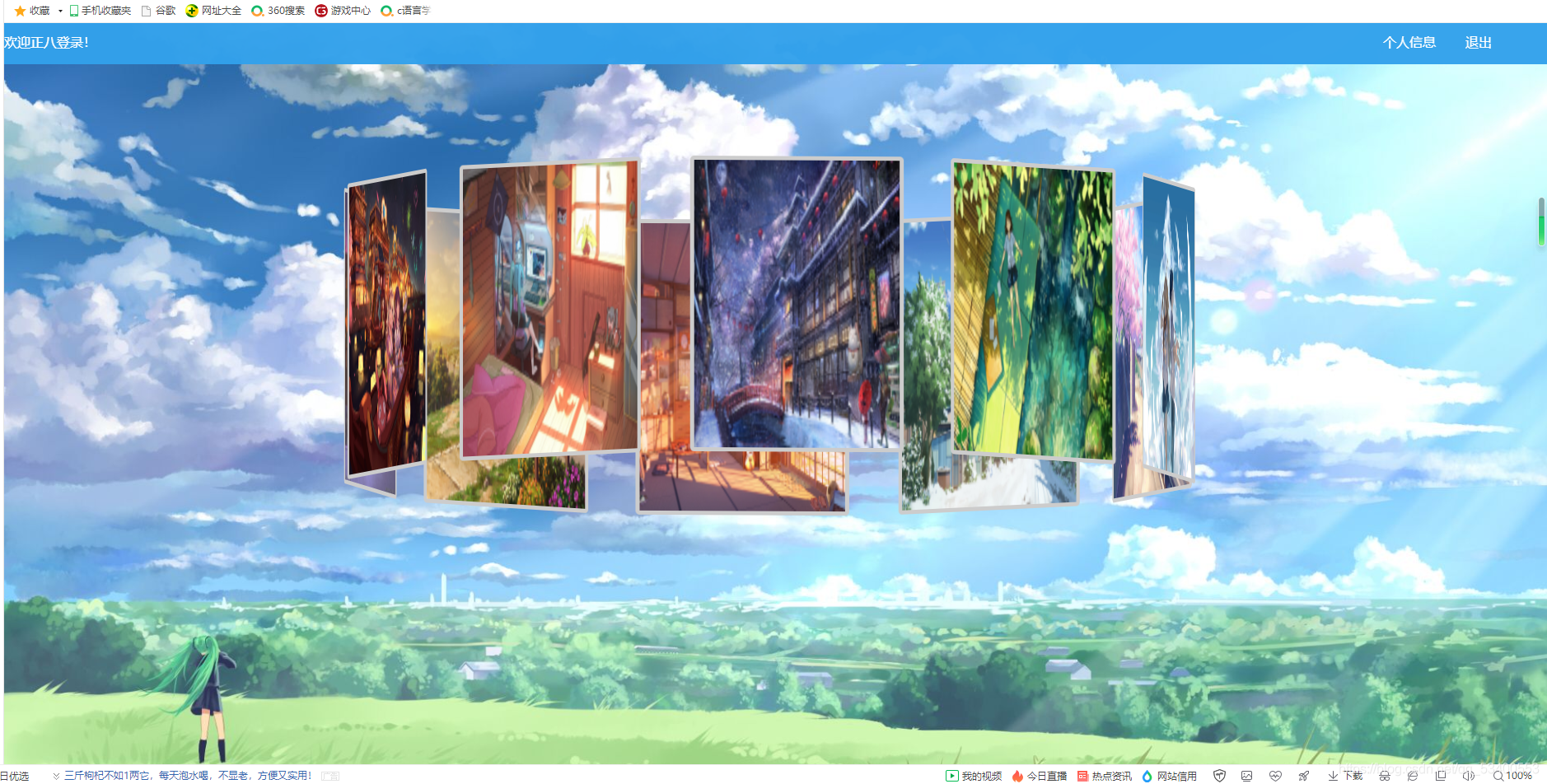Open 个人信息 in the blue navbar
This screenshot has height=784, width=1547.
point(1409,43)
